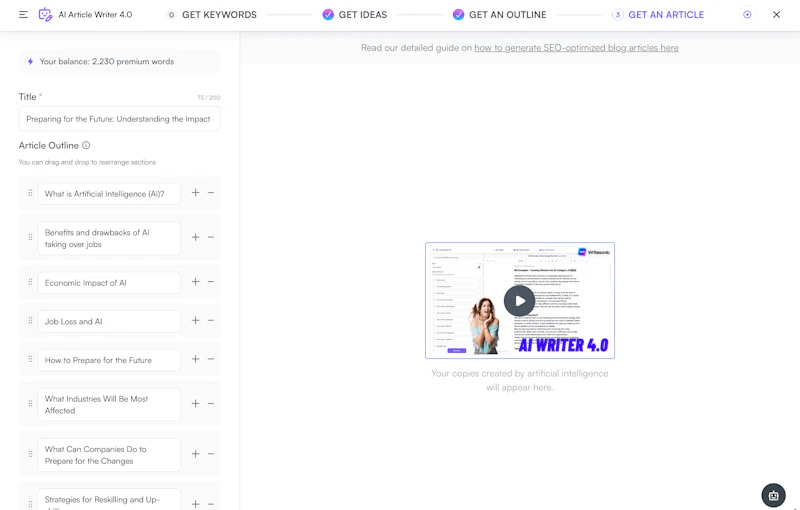This screenshot has height=510, width=800.
Task: Click the lightning balance icon
Action: coord(30,61)
